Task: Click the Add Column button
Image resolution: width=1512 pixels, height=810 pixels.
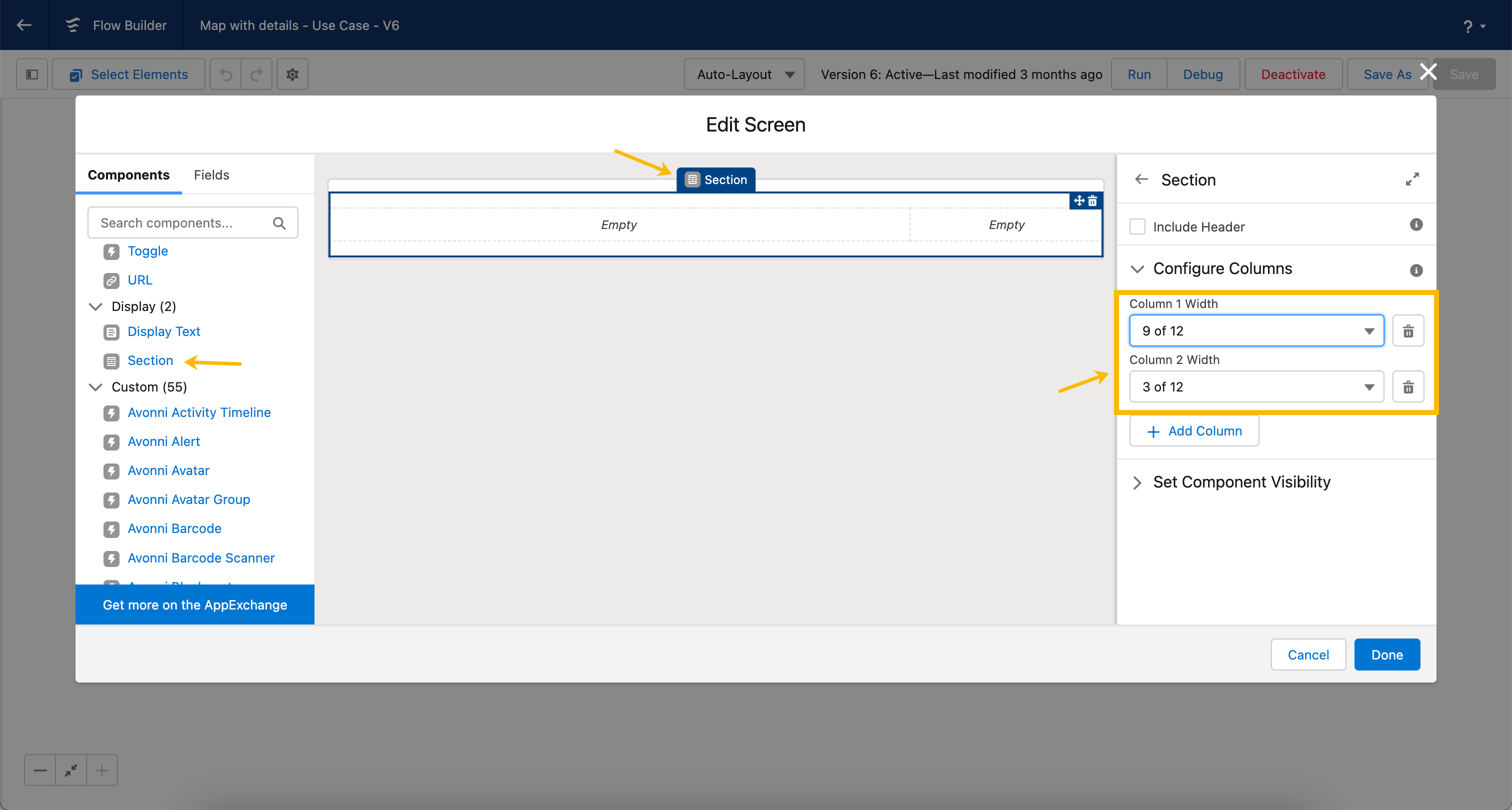Action: point(1194,431)
